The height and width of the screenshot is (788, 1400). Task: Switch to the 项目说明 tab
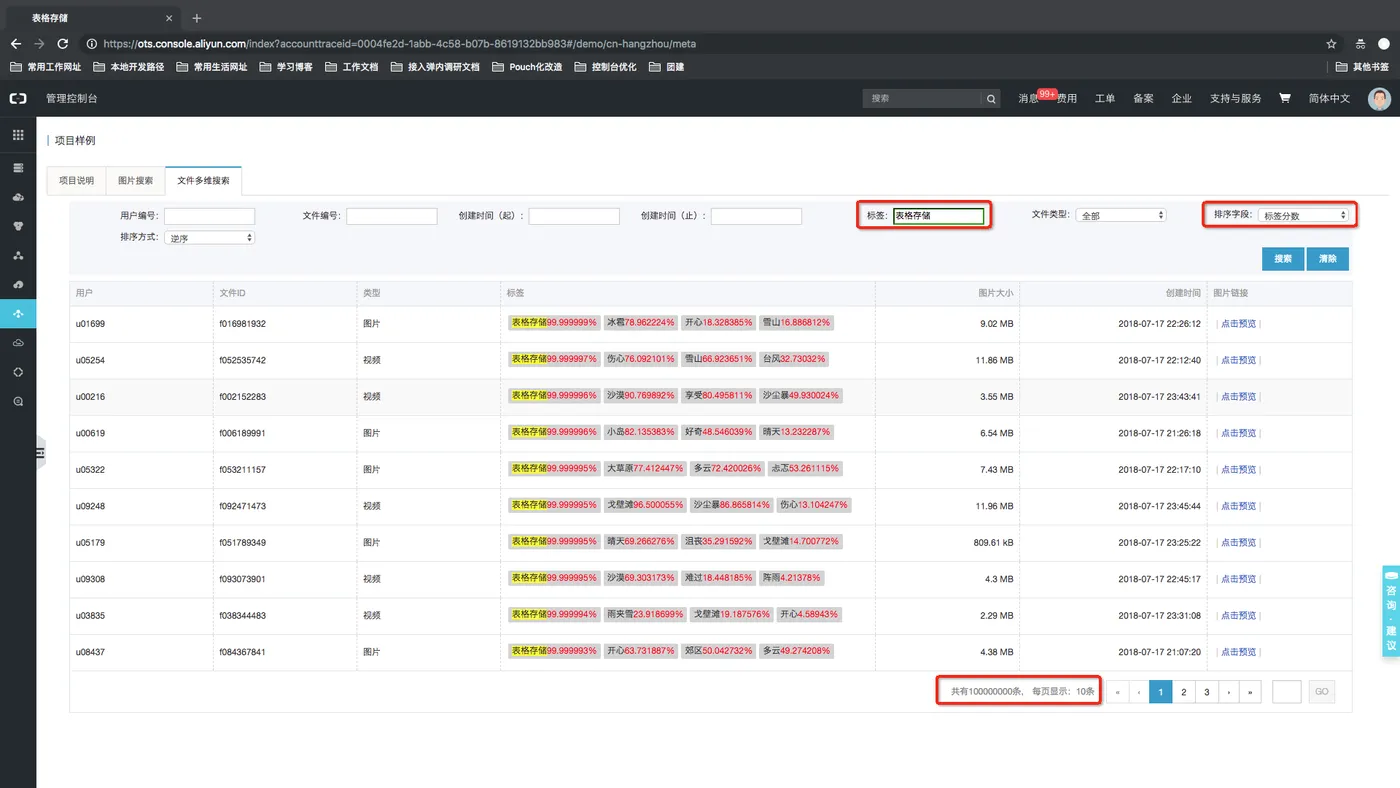(x=76, y=180)
